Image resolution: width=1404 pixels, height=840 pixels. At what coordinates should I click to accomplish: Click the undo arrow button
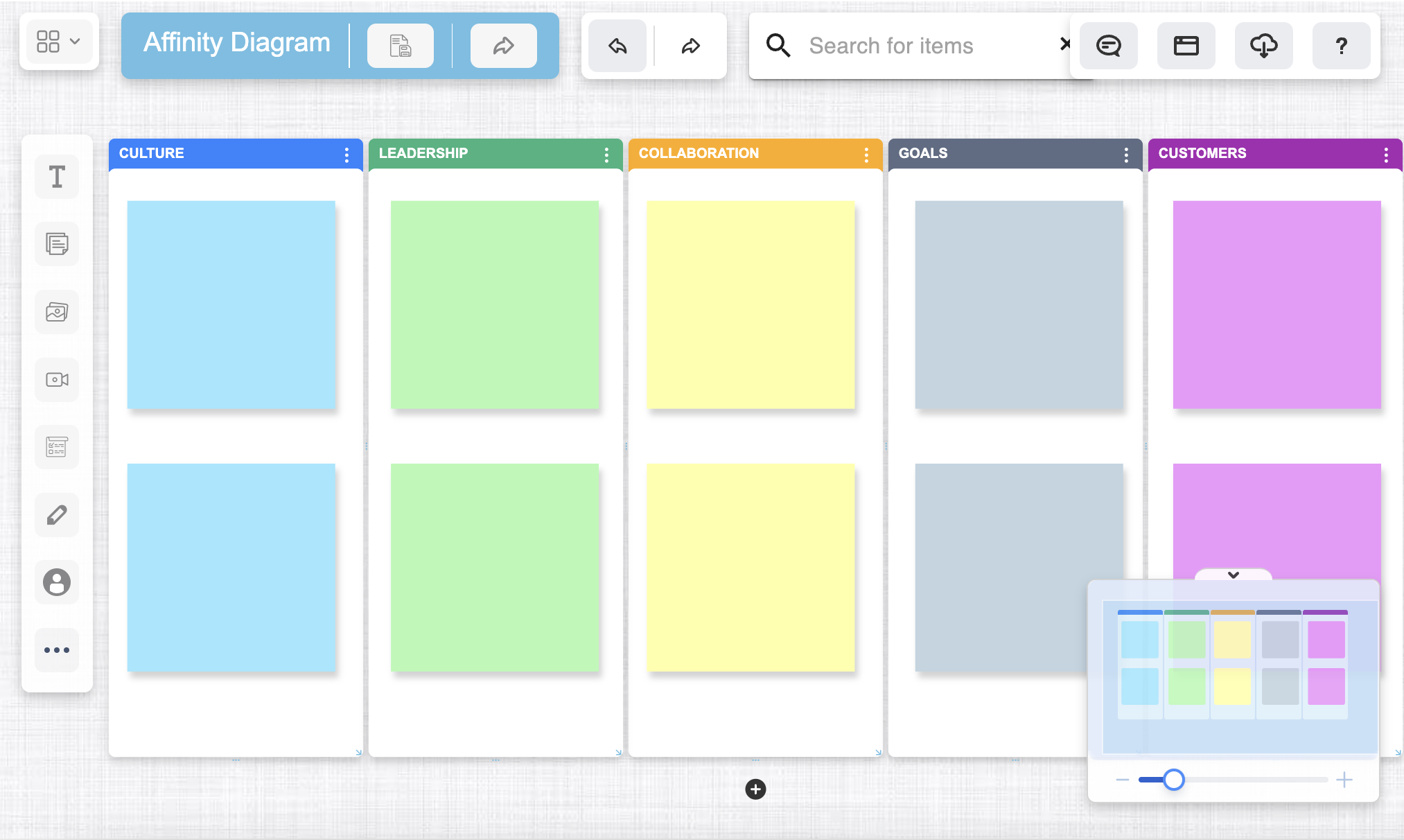coord(617,46)
